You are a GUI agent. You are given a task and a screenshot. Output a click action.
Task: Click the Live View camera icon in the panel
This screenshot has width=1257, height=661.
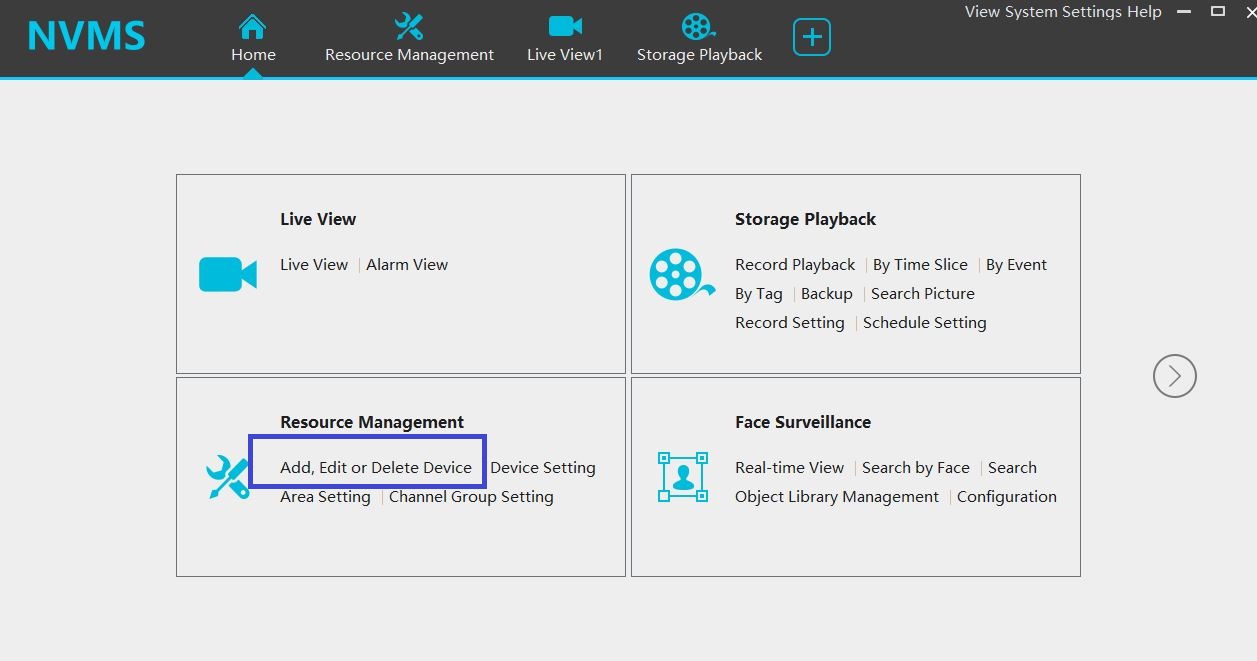(227, 274)
